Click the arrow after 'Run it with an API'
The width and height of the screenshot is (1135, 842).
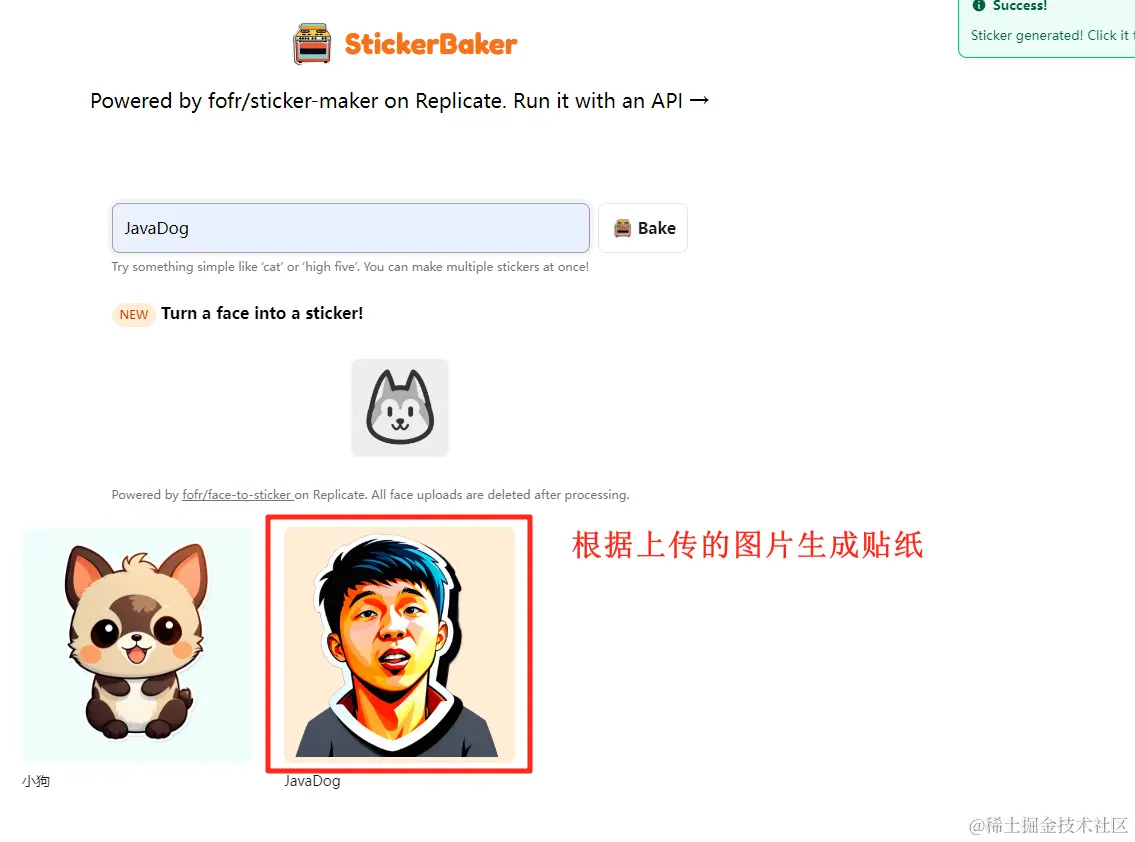click(x=699, y=100)
